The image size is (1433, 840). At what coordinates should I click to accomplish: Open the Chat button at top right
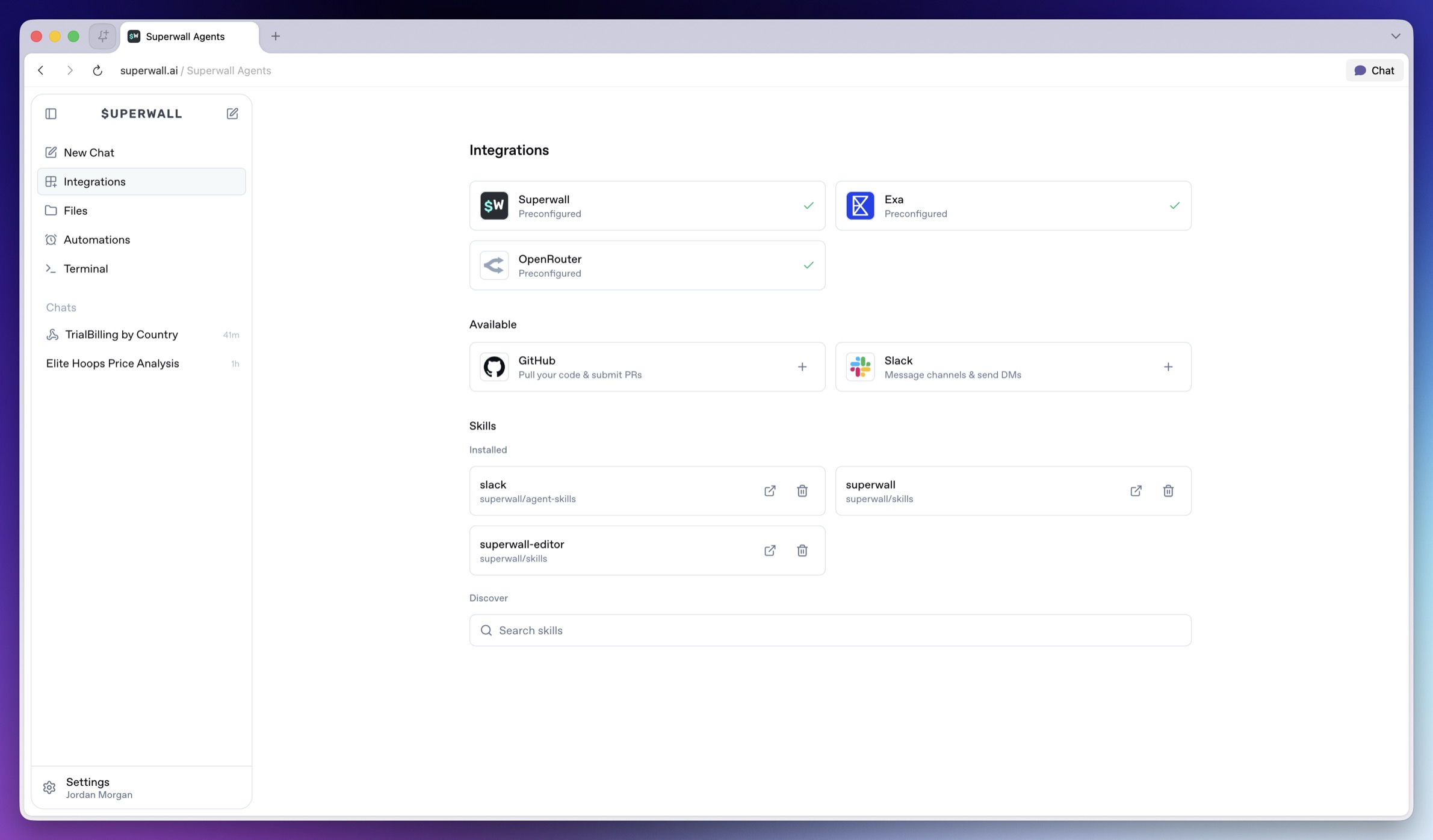tap(1375, 70)
